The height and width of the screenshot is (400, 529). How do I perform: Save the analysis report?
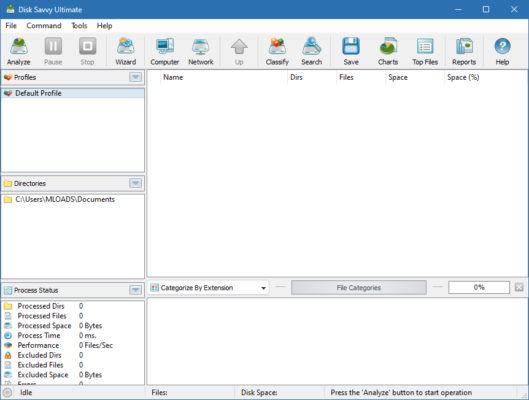(351, 51)
